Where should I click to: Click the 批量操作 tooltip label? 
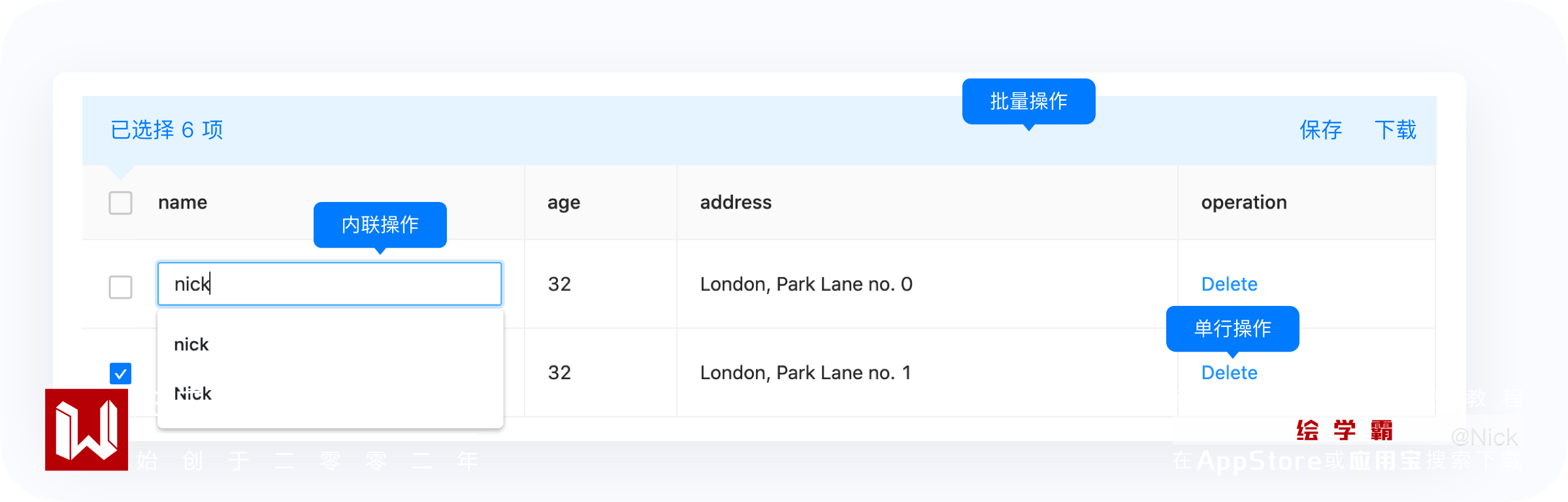(1028, 101)
